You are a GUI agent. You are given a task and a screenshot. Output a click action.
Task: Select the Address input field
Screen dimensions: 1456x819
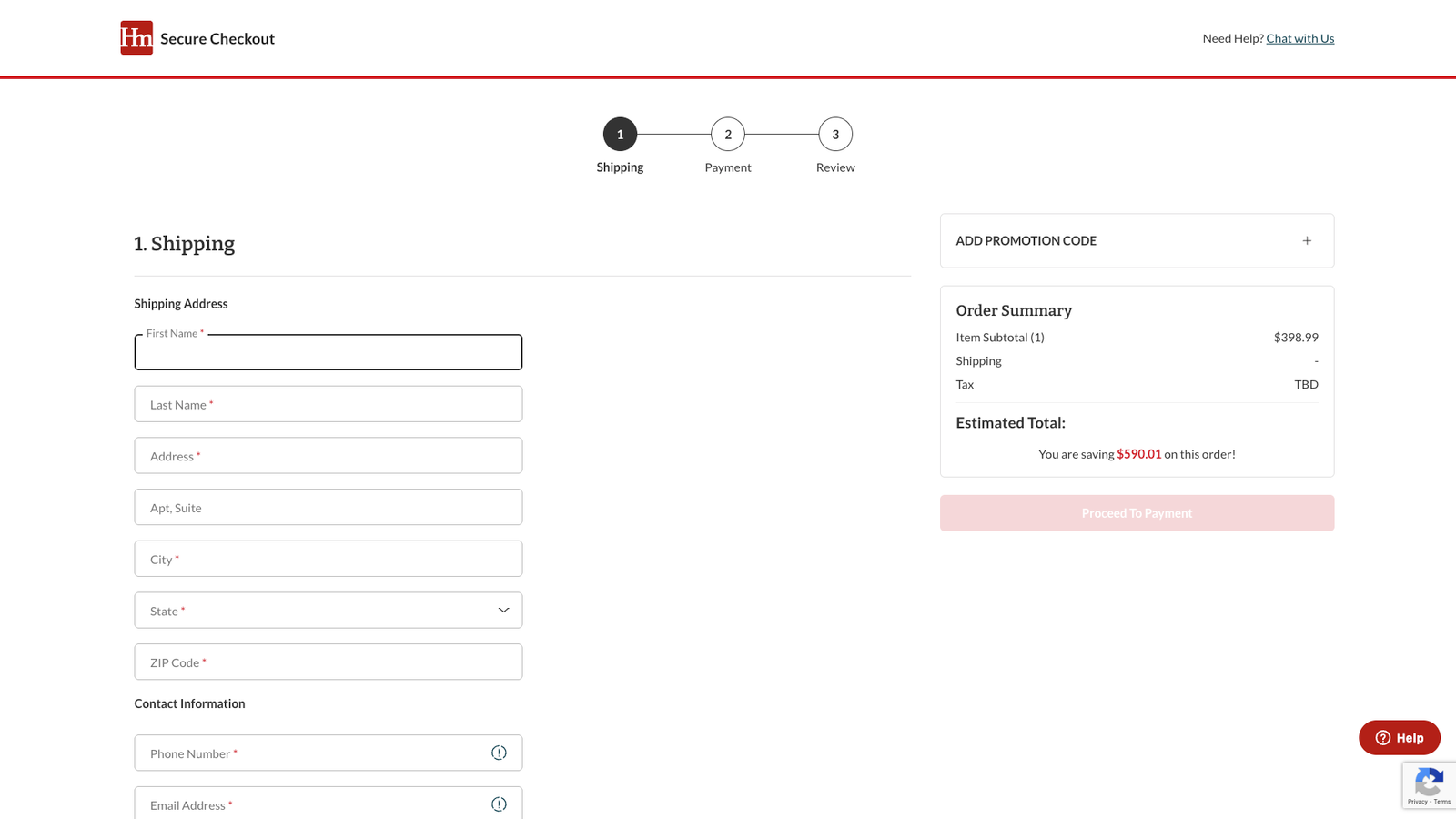tap(328, 456)
